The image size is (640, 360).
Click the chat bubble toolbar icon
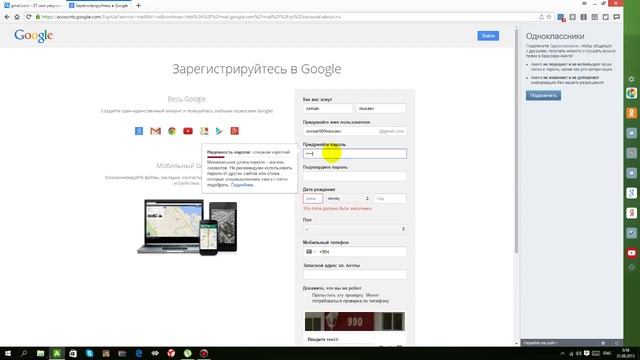pos(616,17)
